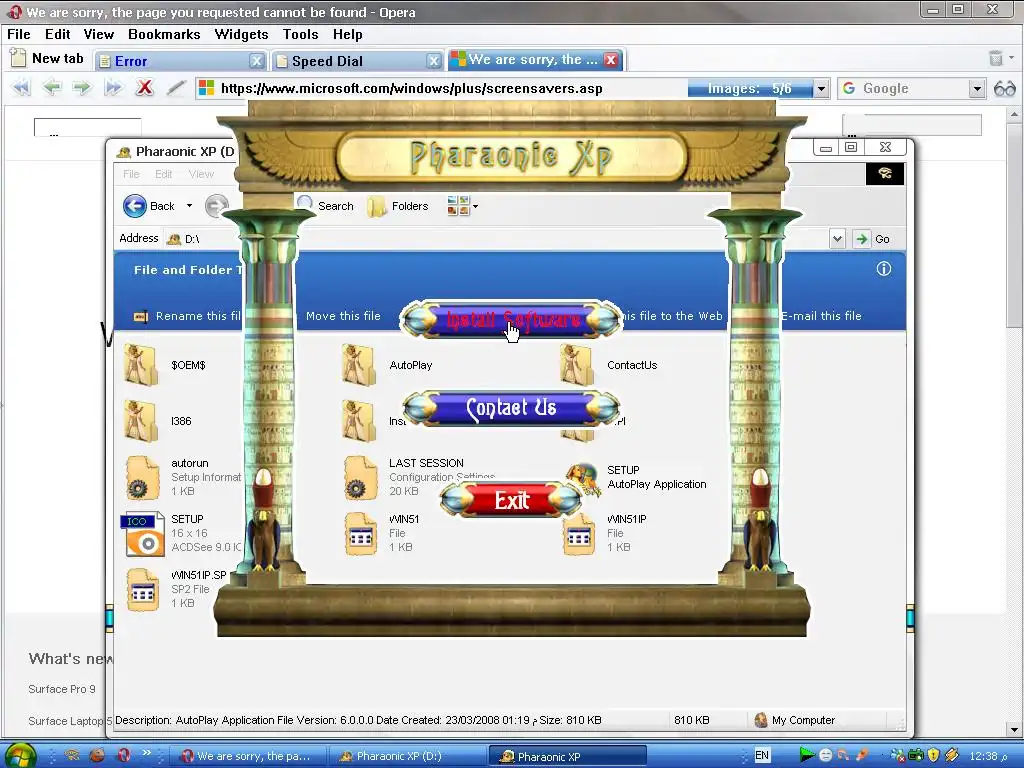Close the Error tab
This screenshot has width=1024, height=768.
click(257, 61)
